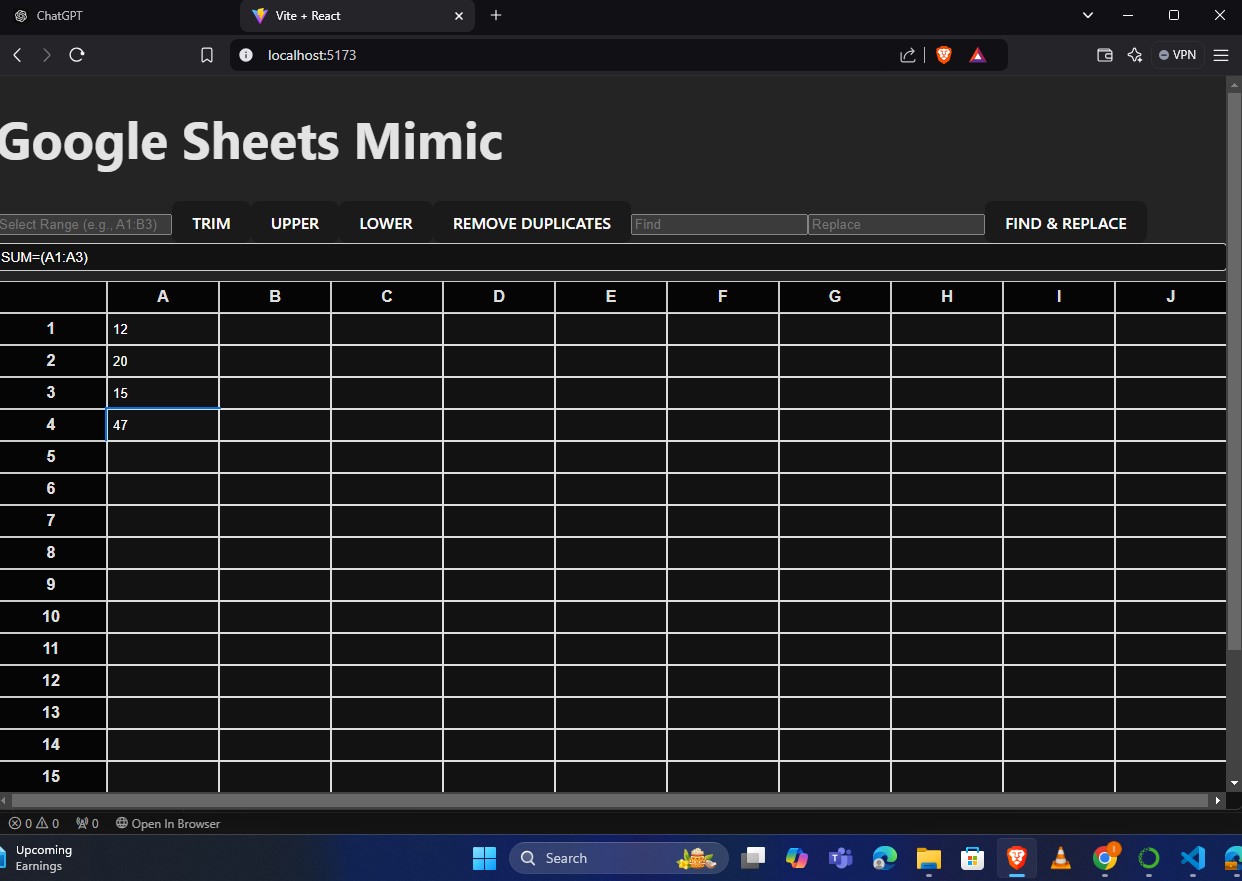Reload the current page
The height and width of the screenshot is (881, 1242).
pos(77,55)
